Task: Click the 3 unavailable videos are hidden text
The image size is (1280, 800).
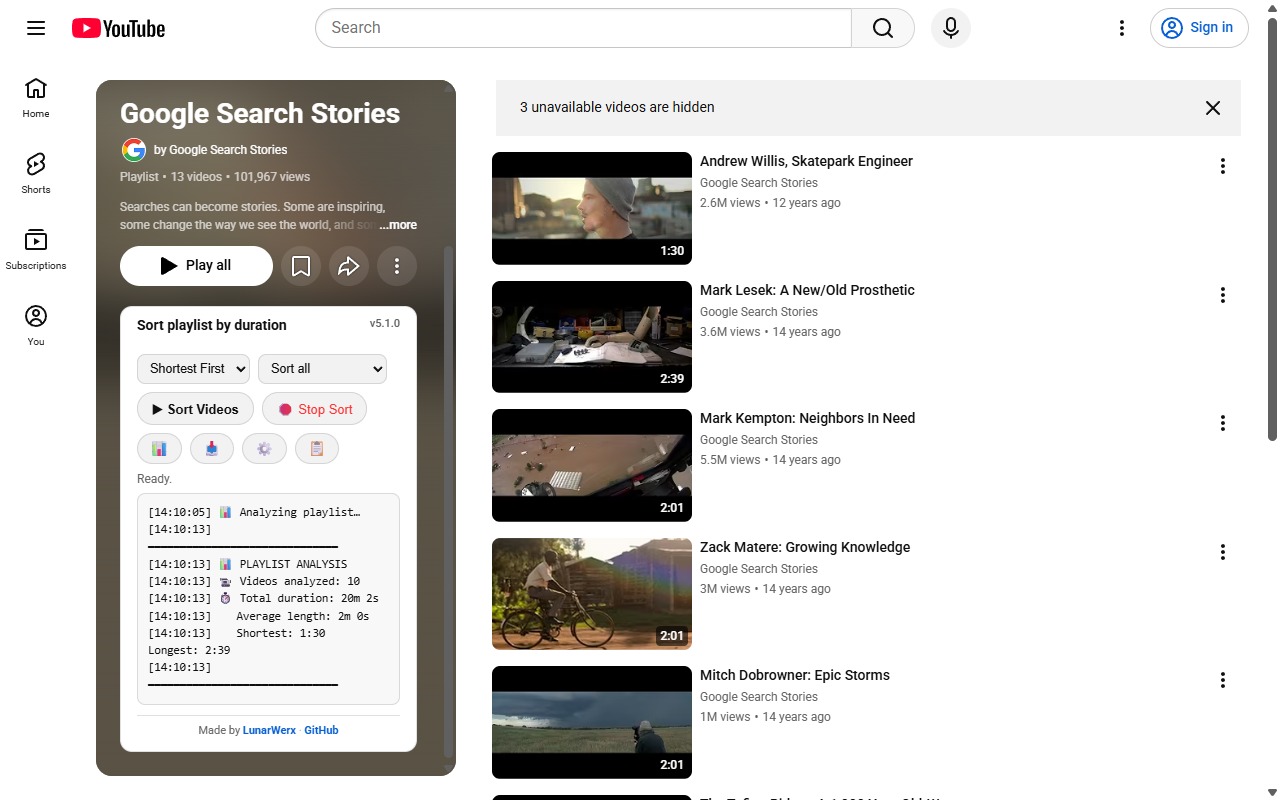Action: click(617, 107)
